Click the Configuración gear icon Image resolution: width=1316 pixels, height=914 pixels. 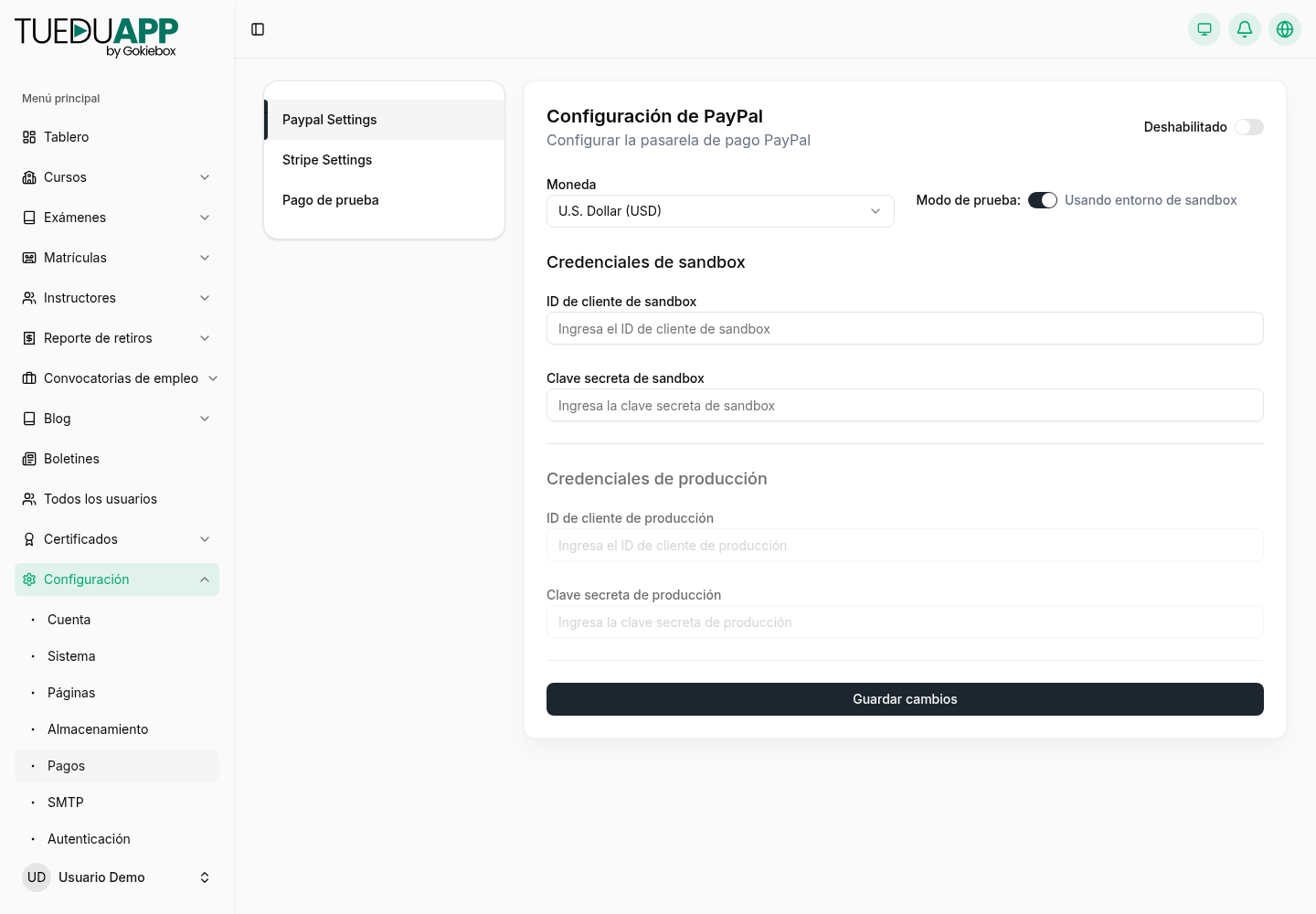click(29, 579)
